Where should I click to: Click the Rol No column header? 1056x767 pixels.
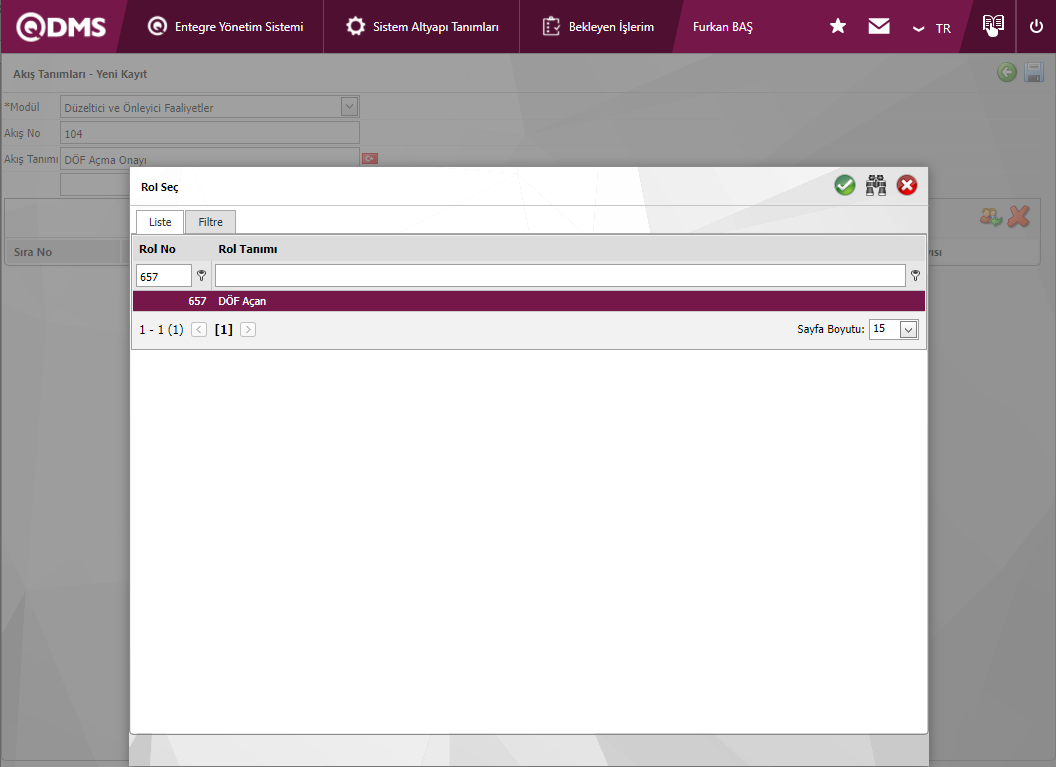pyautogui.click(x=158, y=249)
